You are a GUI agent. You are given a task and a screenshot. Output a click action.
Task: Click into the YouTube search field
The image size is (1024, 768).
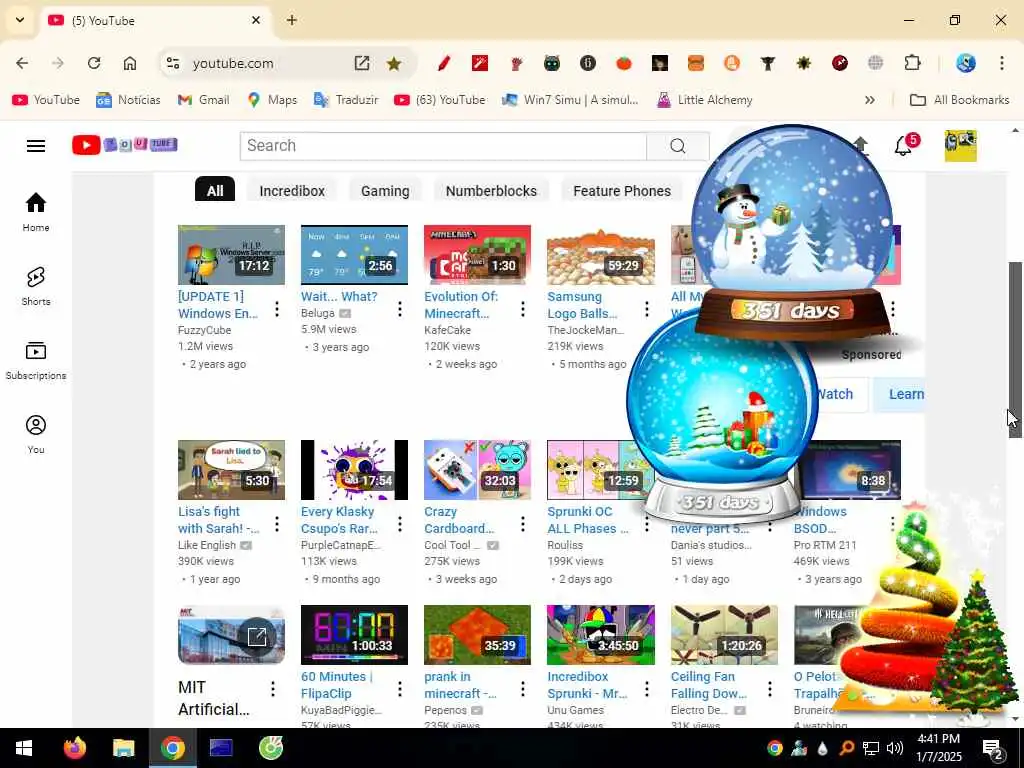coord(443,146)
